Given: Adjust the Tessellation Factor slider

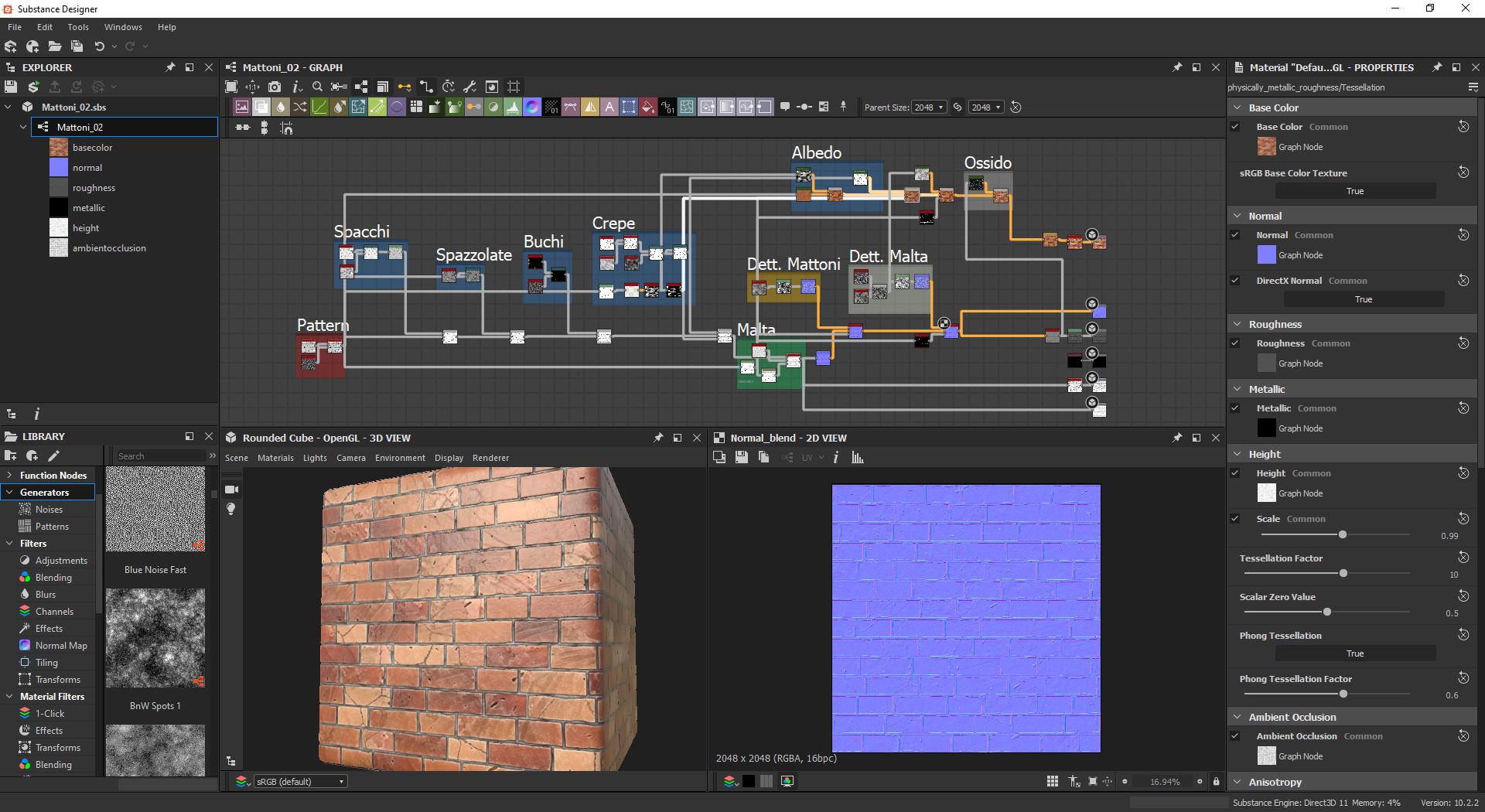Looking at the screenshot, I should pos(1343,574).
